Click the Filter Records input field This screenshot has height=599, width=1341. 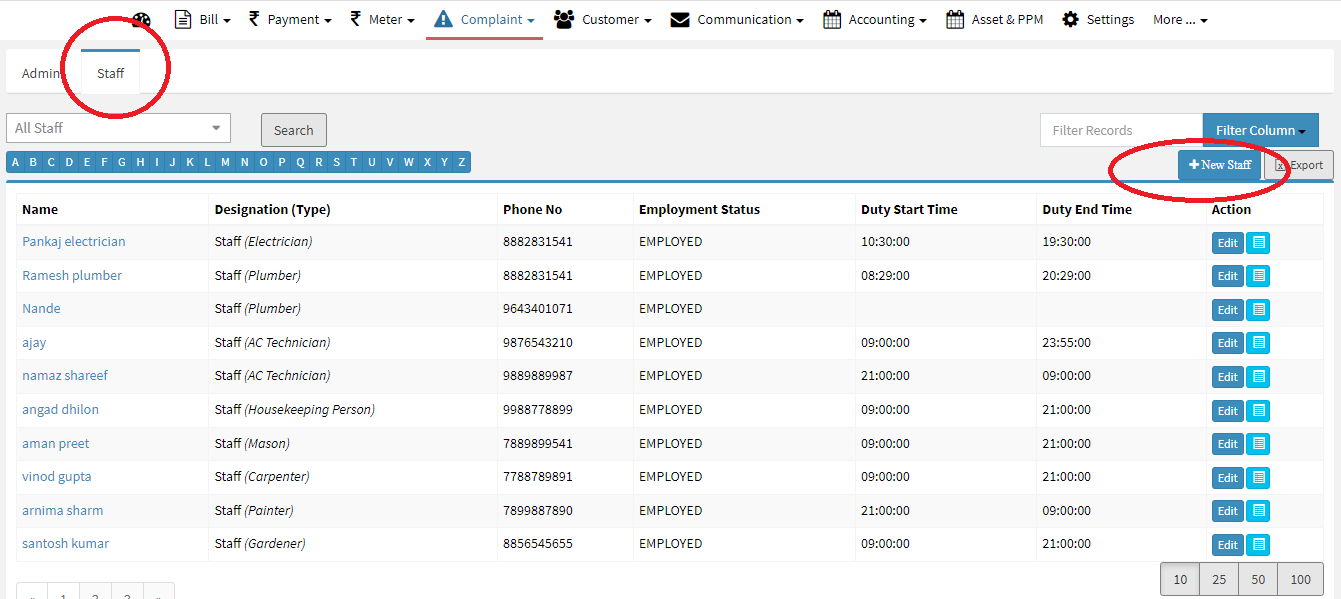(1120, 130)
